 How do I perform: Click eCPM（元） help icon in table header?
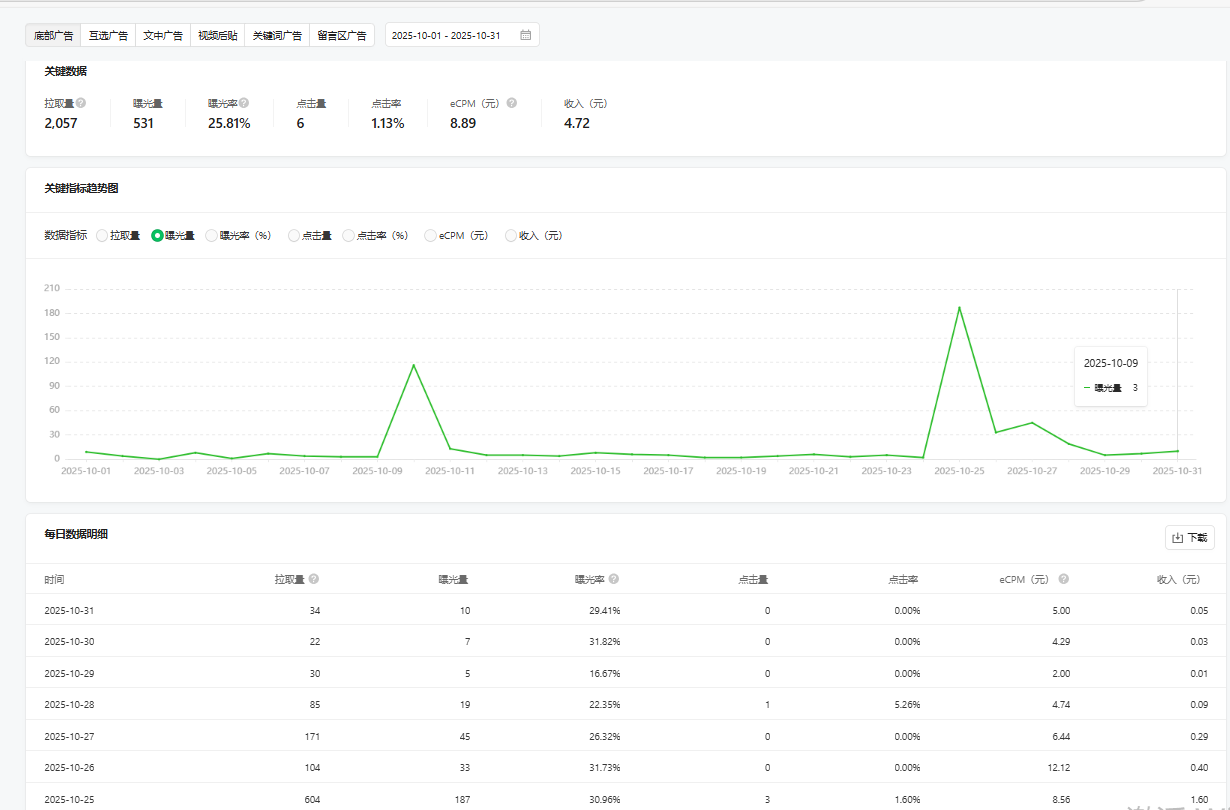coord(1064,579)
